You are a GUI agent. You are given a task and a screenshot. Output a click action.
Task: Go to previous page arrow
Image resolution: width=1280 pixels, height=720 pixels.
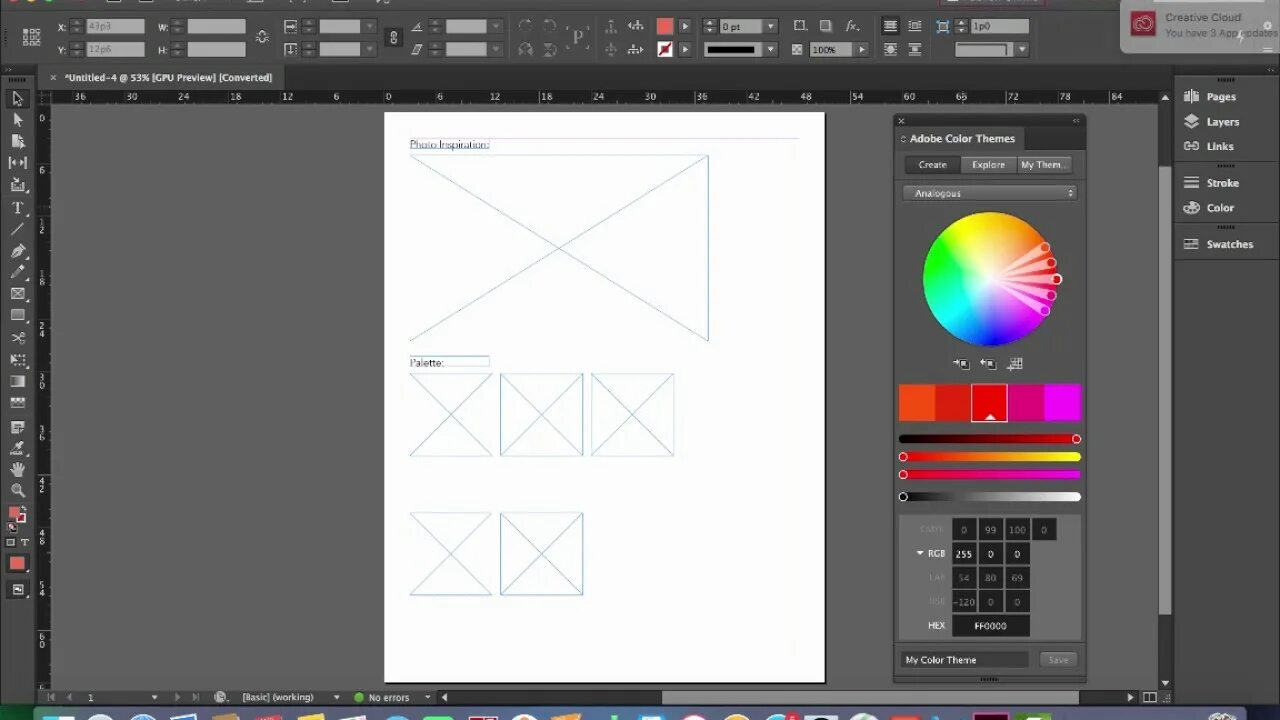pyautogui.click(x=69, y=697)
